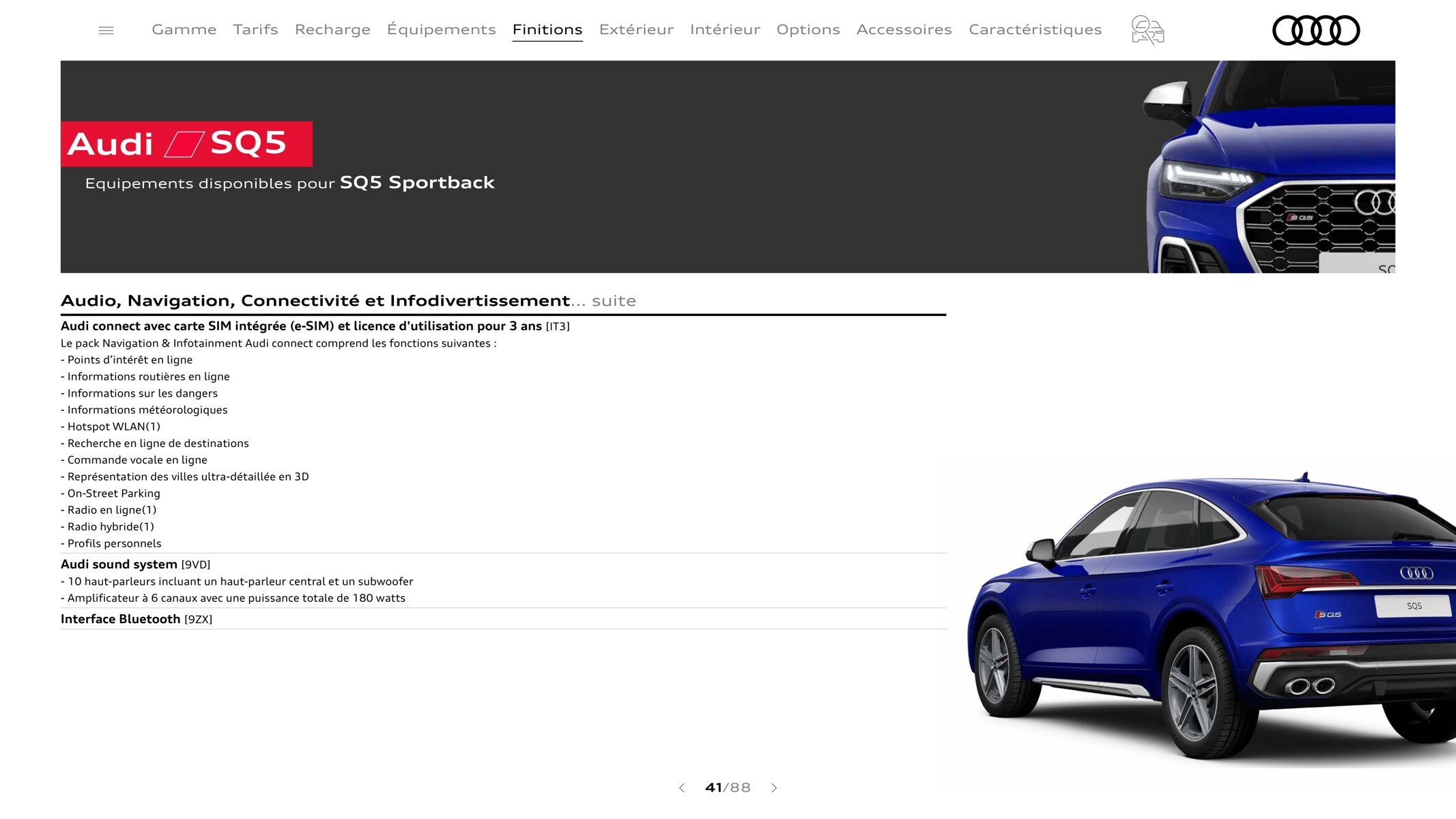Image resolution: width=1456 pixels, height=819 pixels.
Task: Open the Caractéristiques tab
Action: pos(1036,29)
